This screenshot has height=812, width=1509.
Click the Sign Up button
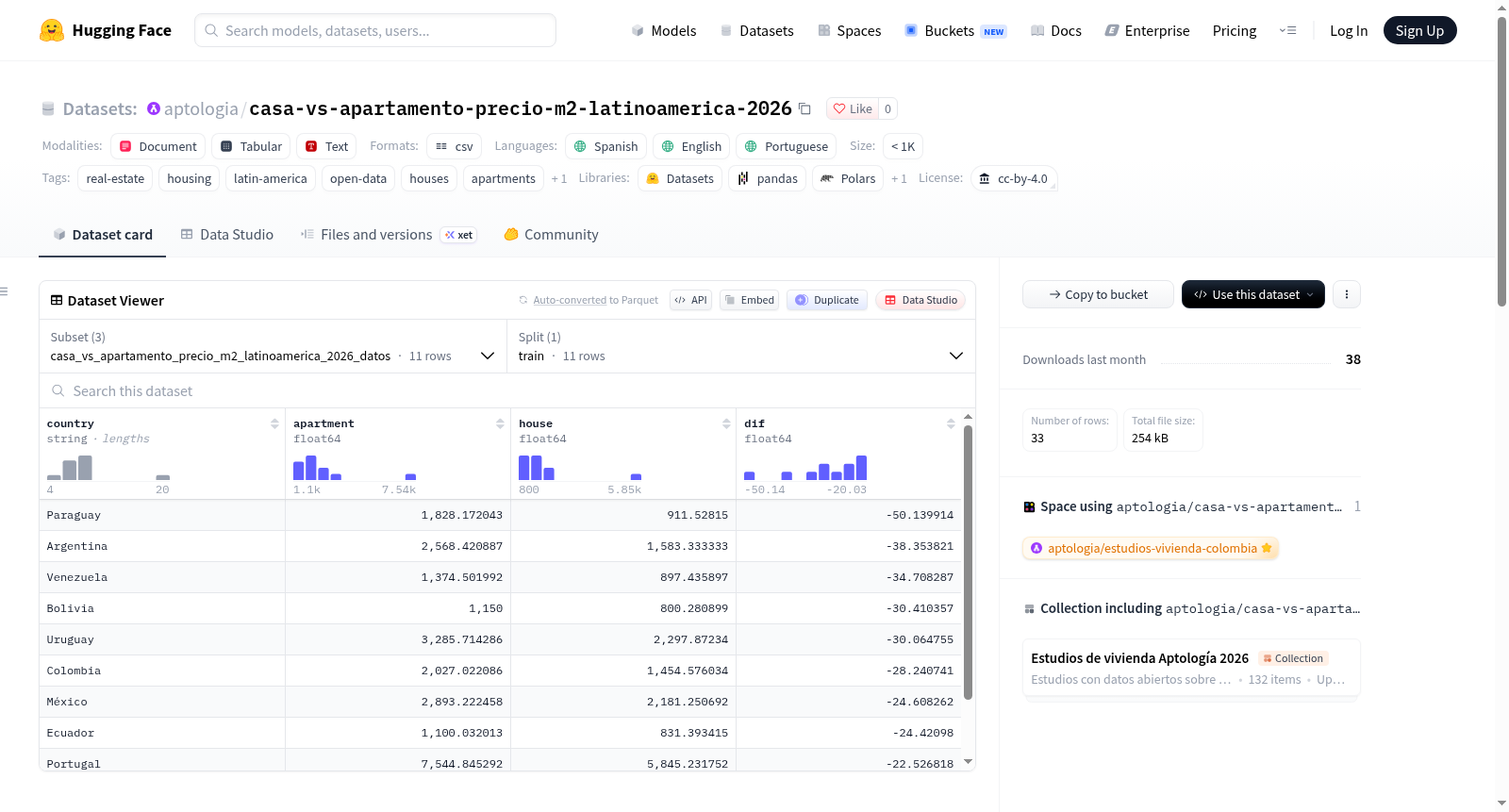coord(1419,30)
